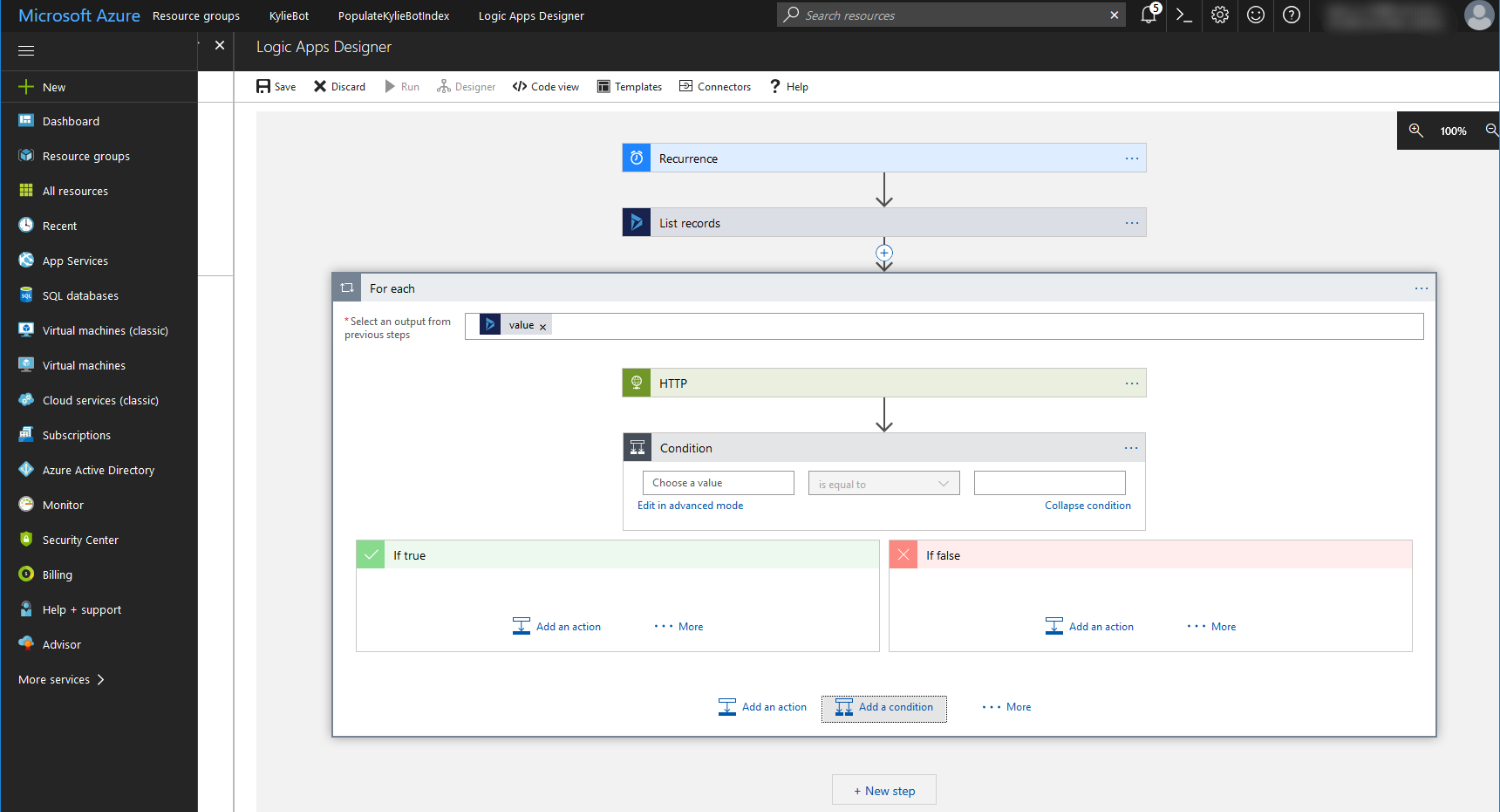
Task: Click the Choose a value field
Action: (x=719, y=483)
